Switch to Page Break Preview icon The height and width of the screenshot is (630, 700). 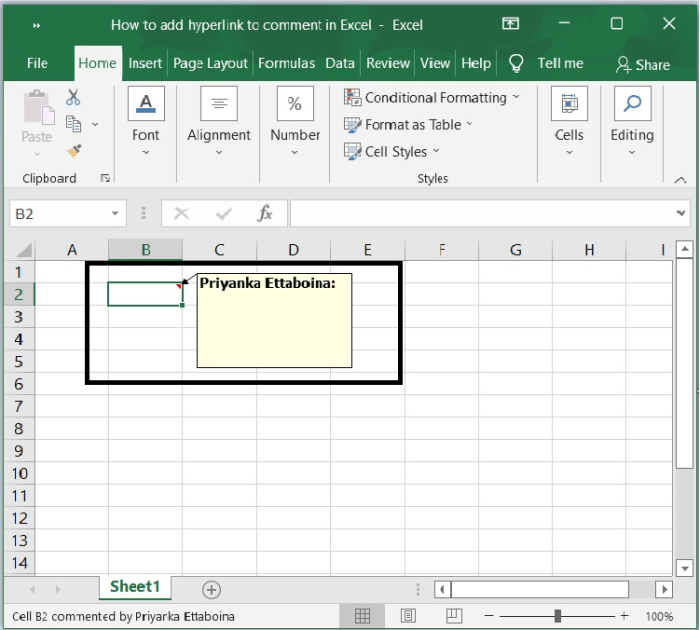tap(454, 616)
